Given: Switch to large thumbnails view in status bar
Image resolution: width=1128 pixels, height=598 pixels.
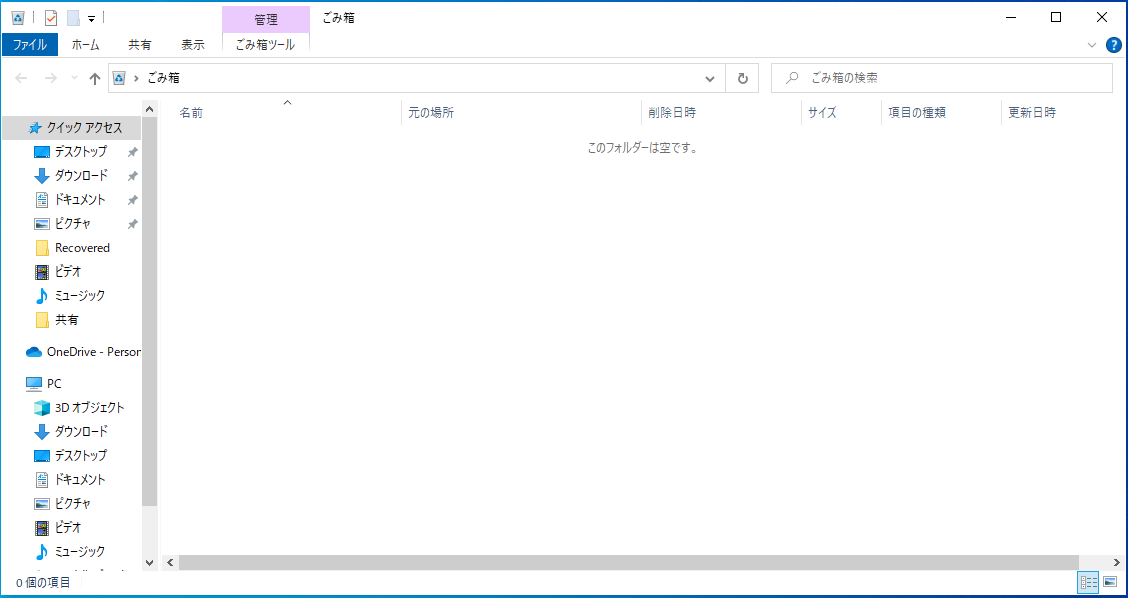Looking at the screenshot, I should pyautogui.click(x=1109, y=582).
